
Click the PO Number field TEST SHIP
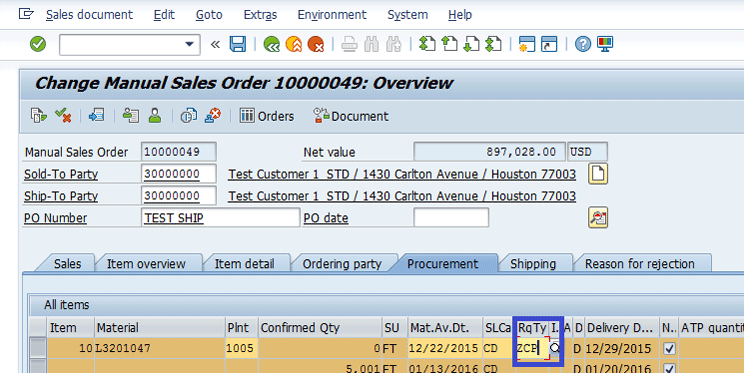click(x=221, y=218)
